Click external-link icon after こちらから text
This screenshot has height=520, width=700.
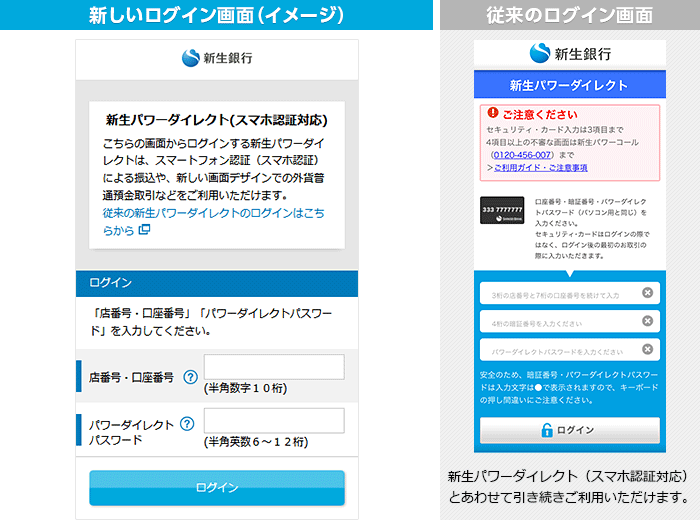coord(144,230)
